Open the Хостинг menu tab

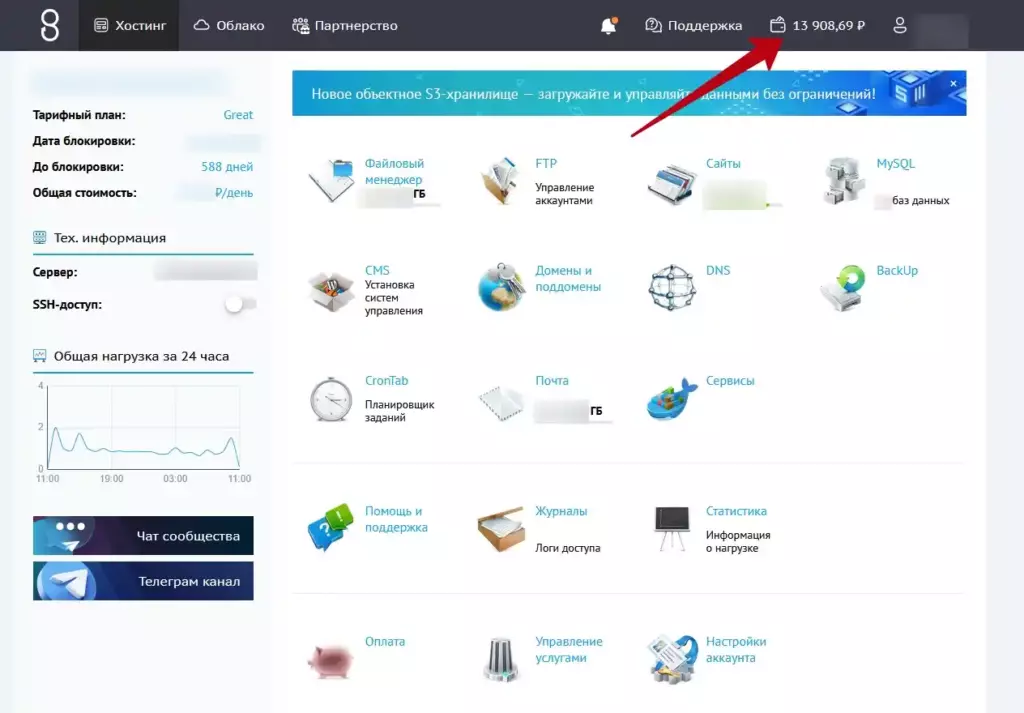(x=129, y=25)
